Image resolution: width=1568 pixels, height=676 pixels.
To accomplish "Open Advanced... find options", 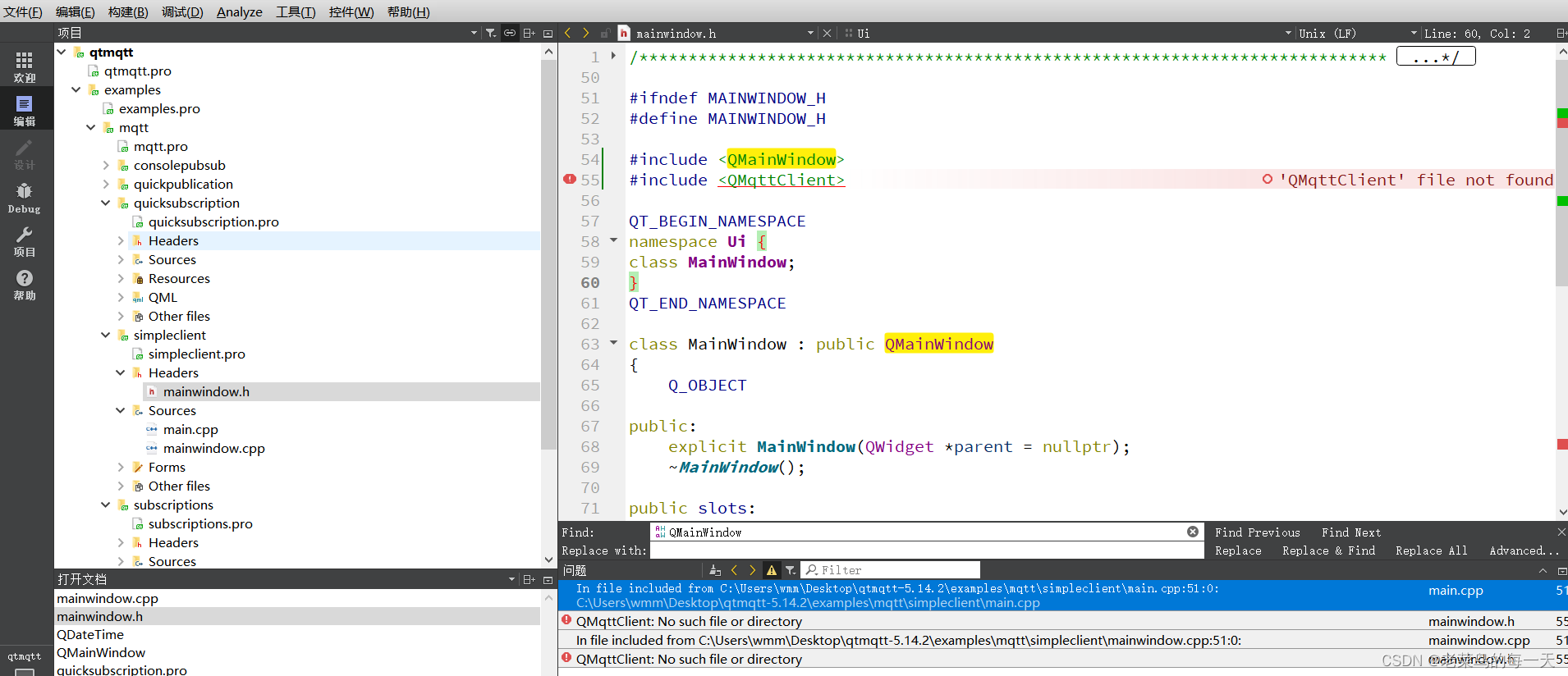I will coord(1523,550).
